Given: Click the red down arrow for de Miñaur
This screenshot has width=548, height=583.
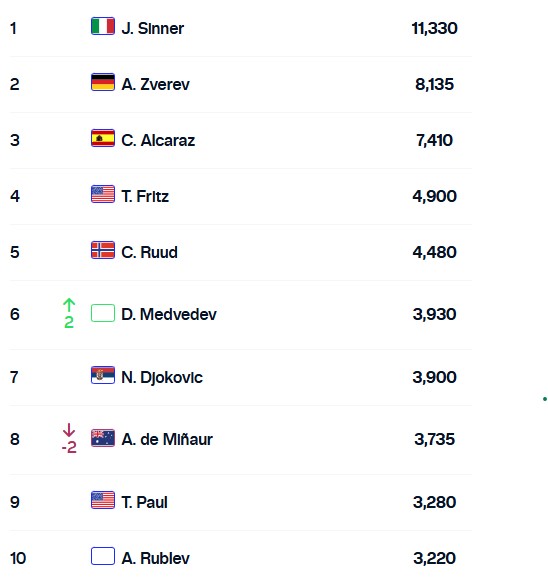Looking at the screenshot, I should click(x=69, y=430).
